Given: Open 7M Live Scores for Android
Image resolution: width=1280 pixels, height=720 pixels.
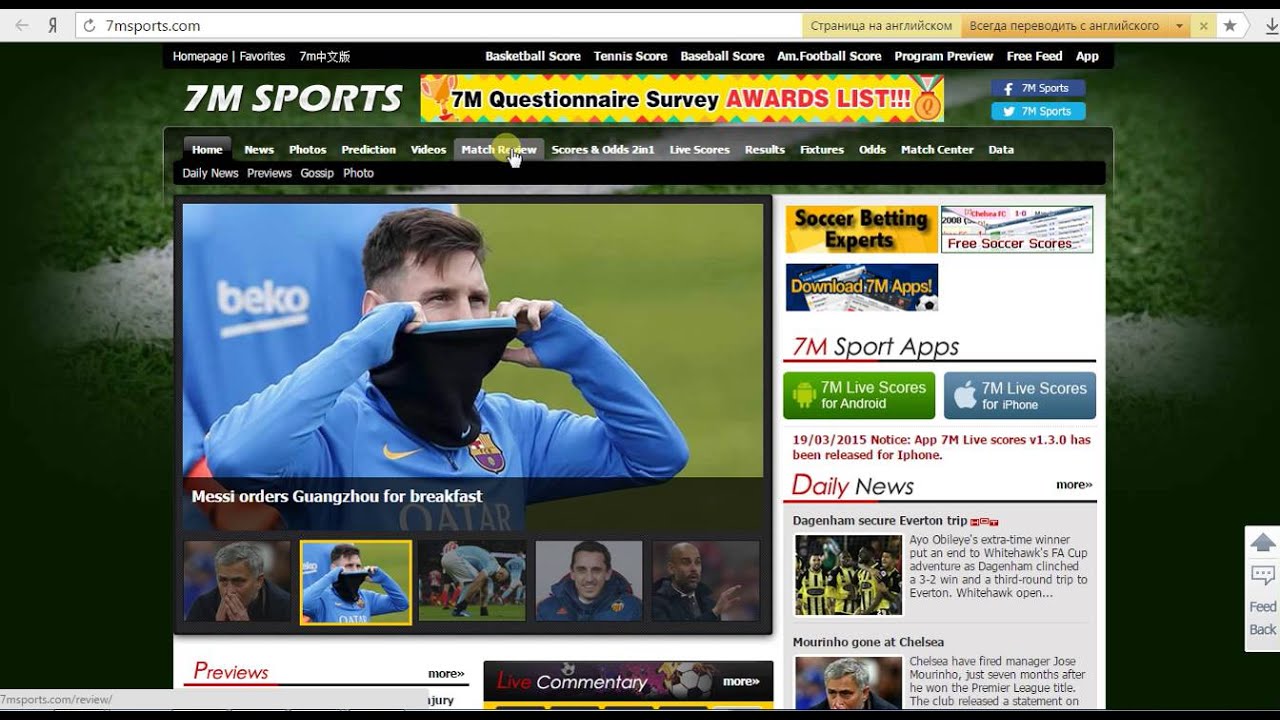Looking at the screenshot, I should [x=859, y=395].
